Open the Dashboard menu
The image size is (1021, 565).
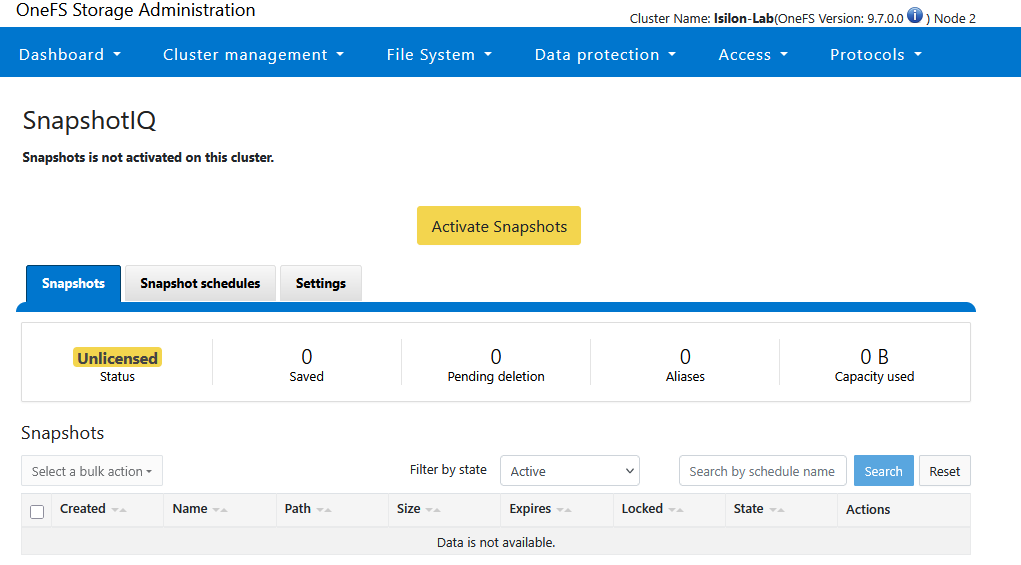(70, 55)
